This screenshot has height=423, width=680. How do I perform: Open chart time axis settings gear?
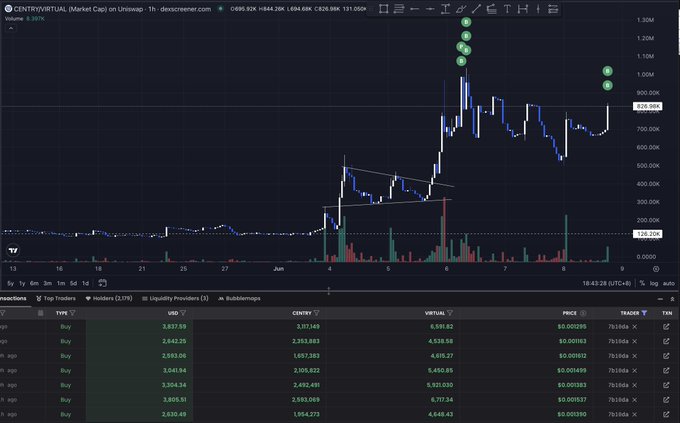pos(656,269)
